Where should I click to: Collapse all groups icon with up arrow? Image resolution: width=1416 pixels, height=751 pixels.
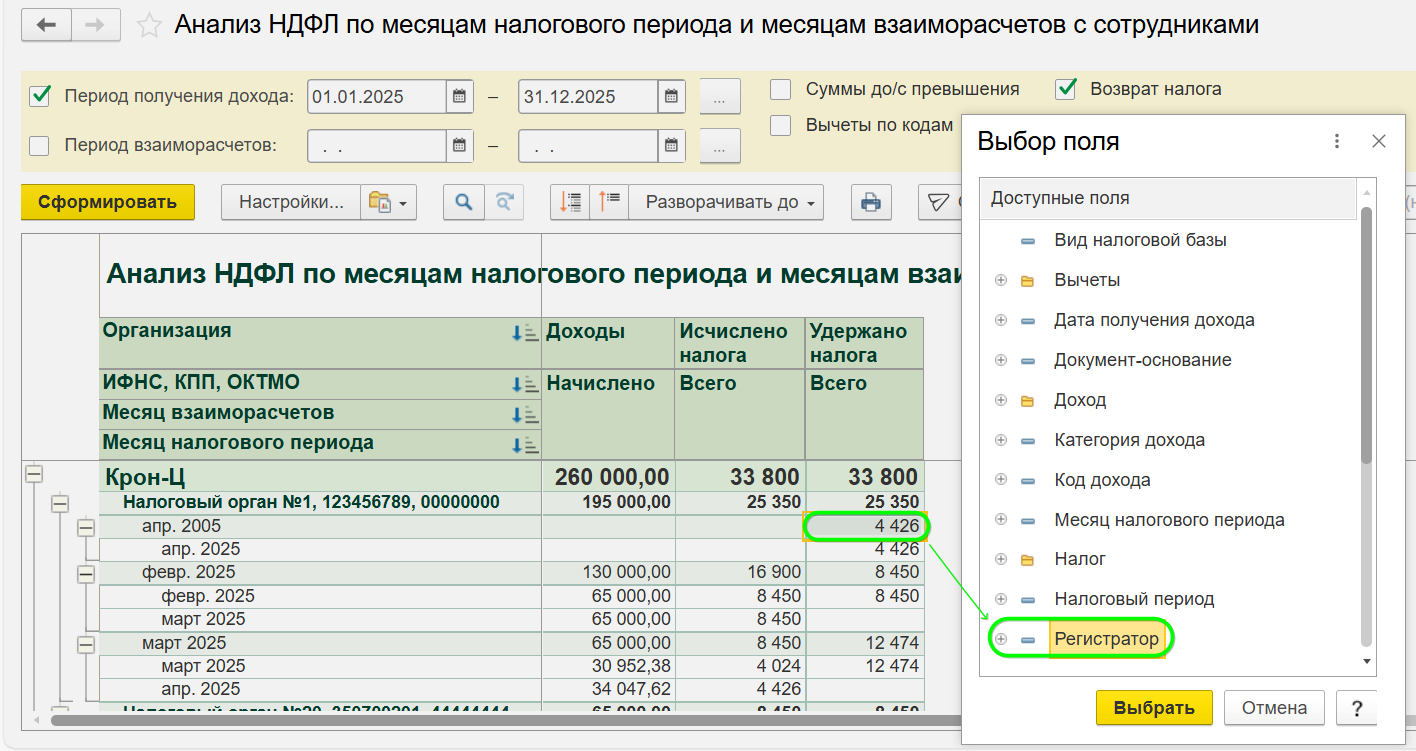pyautogui.click(x=609, y=202)
